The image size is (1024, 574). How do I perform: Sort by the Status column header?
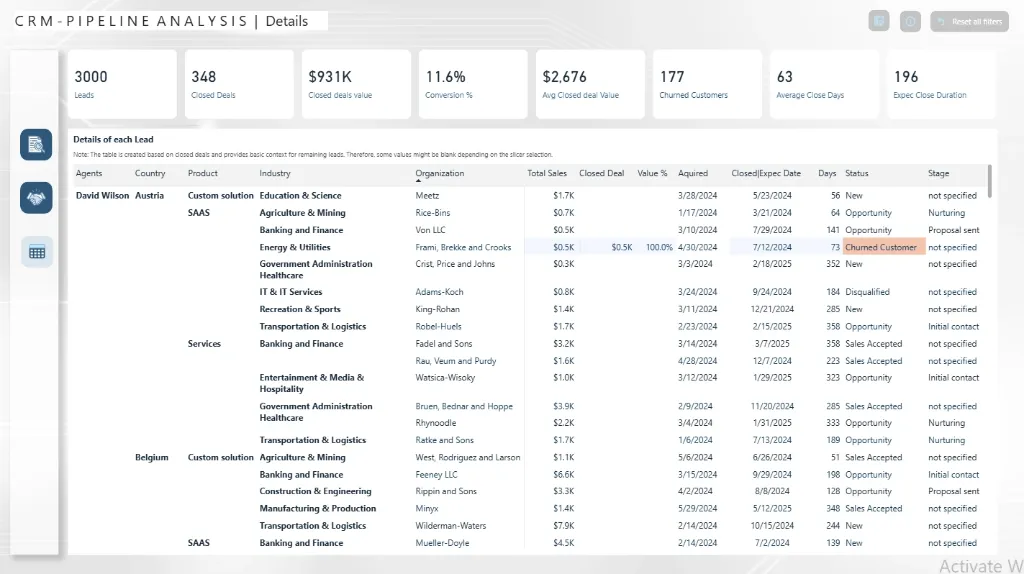coord(857,173)
